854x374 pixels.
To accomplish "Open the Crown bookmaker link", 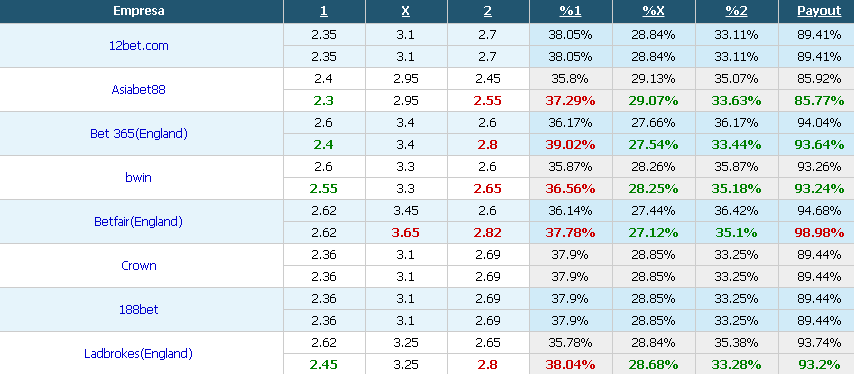I will (x=138, y=266).
